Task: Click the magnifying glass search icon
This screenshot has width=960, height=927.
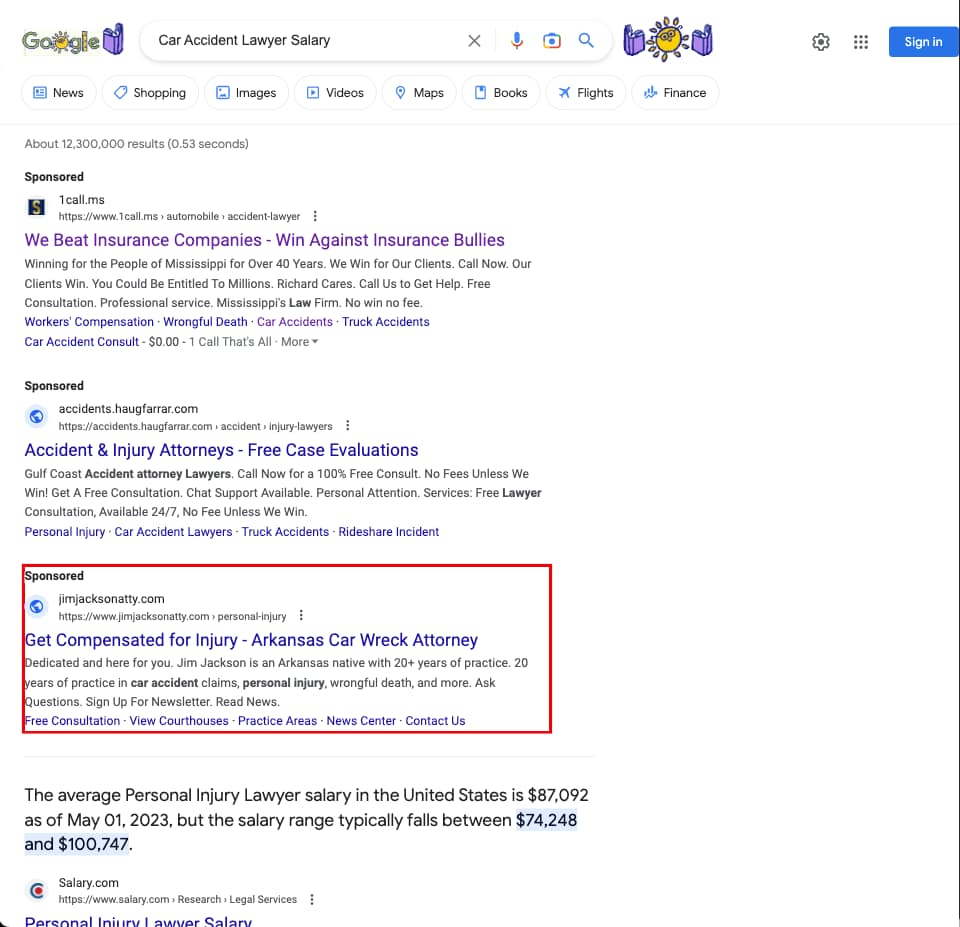Action: 586,40
